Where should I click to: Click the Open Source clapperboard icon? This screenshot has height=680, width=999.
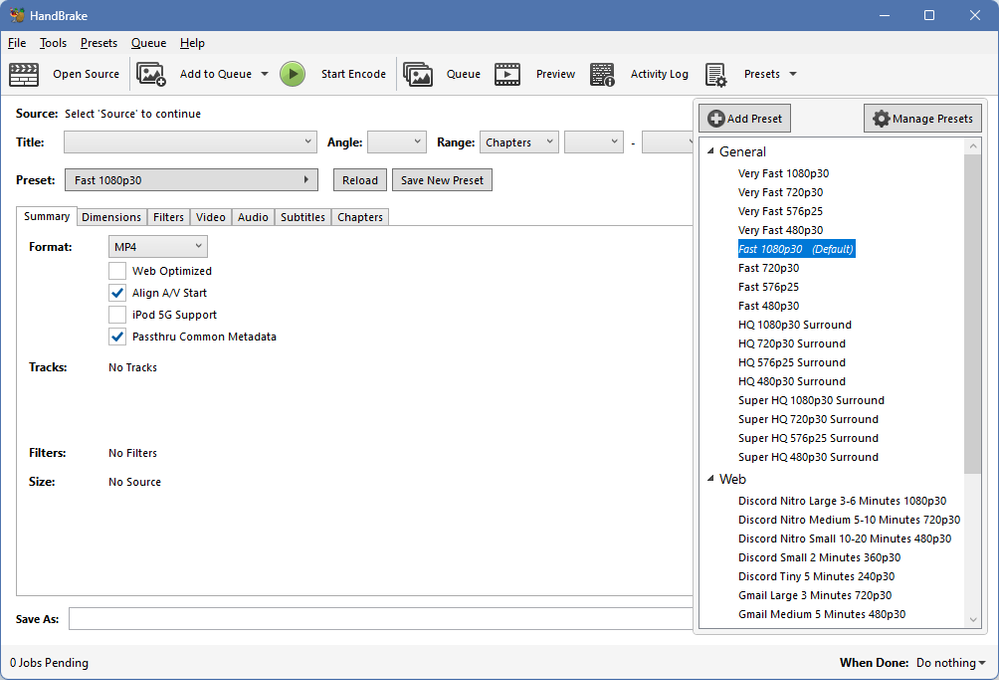click(24, 74)
